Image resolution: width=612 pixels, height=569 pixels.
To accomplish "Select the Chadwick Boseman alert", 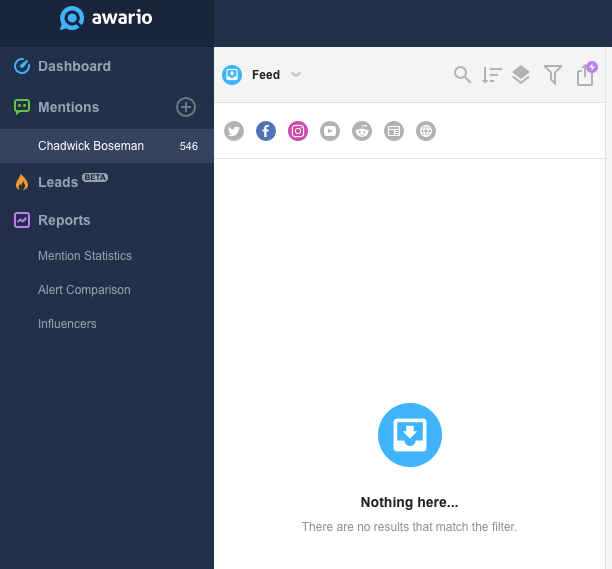I will point(107,146).
